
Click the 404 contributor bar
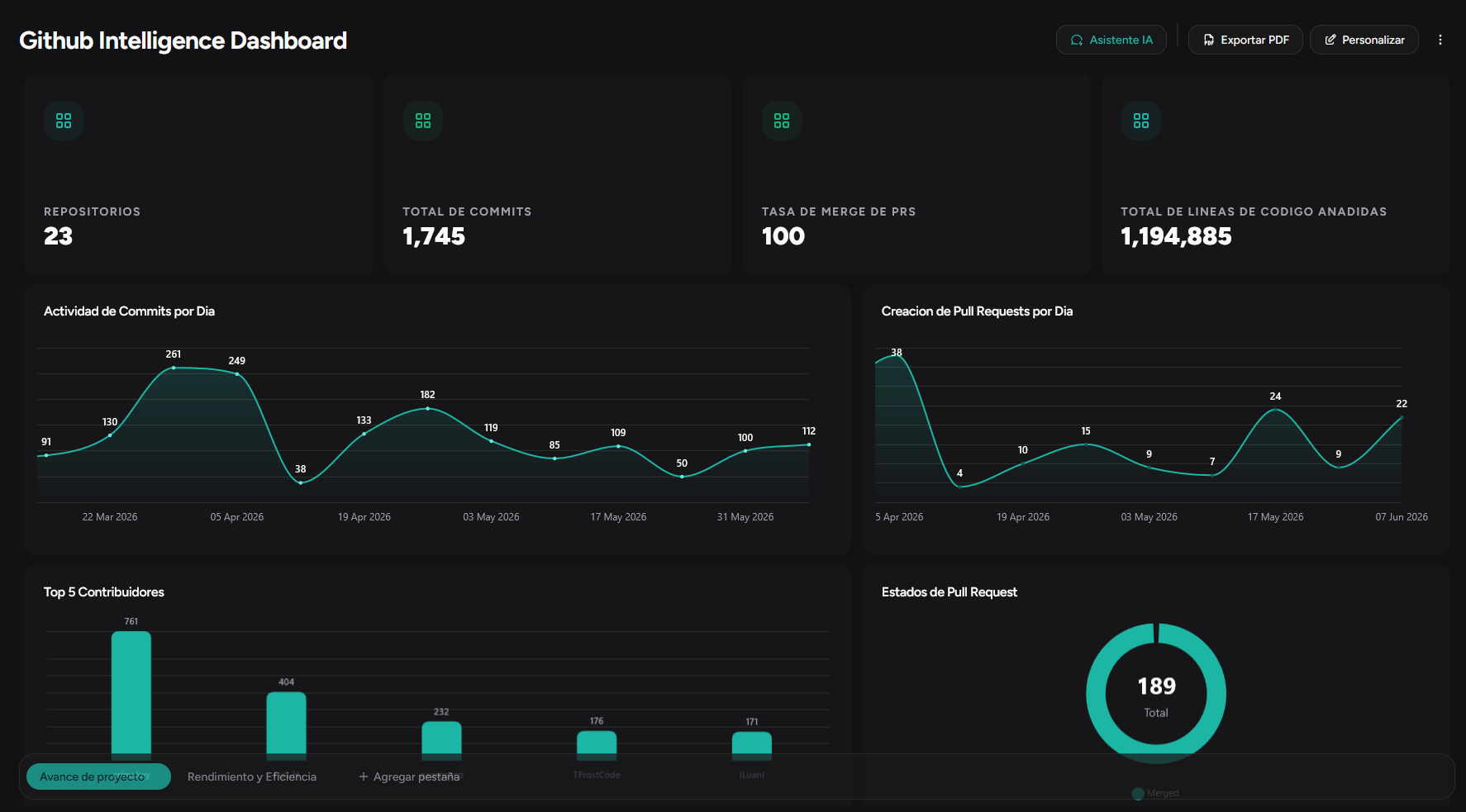286,726
